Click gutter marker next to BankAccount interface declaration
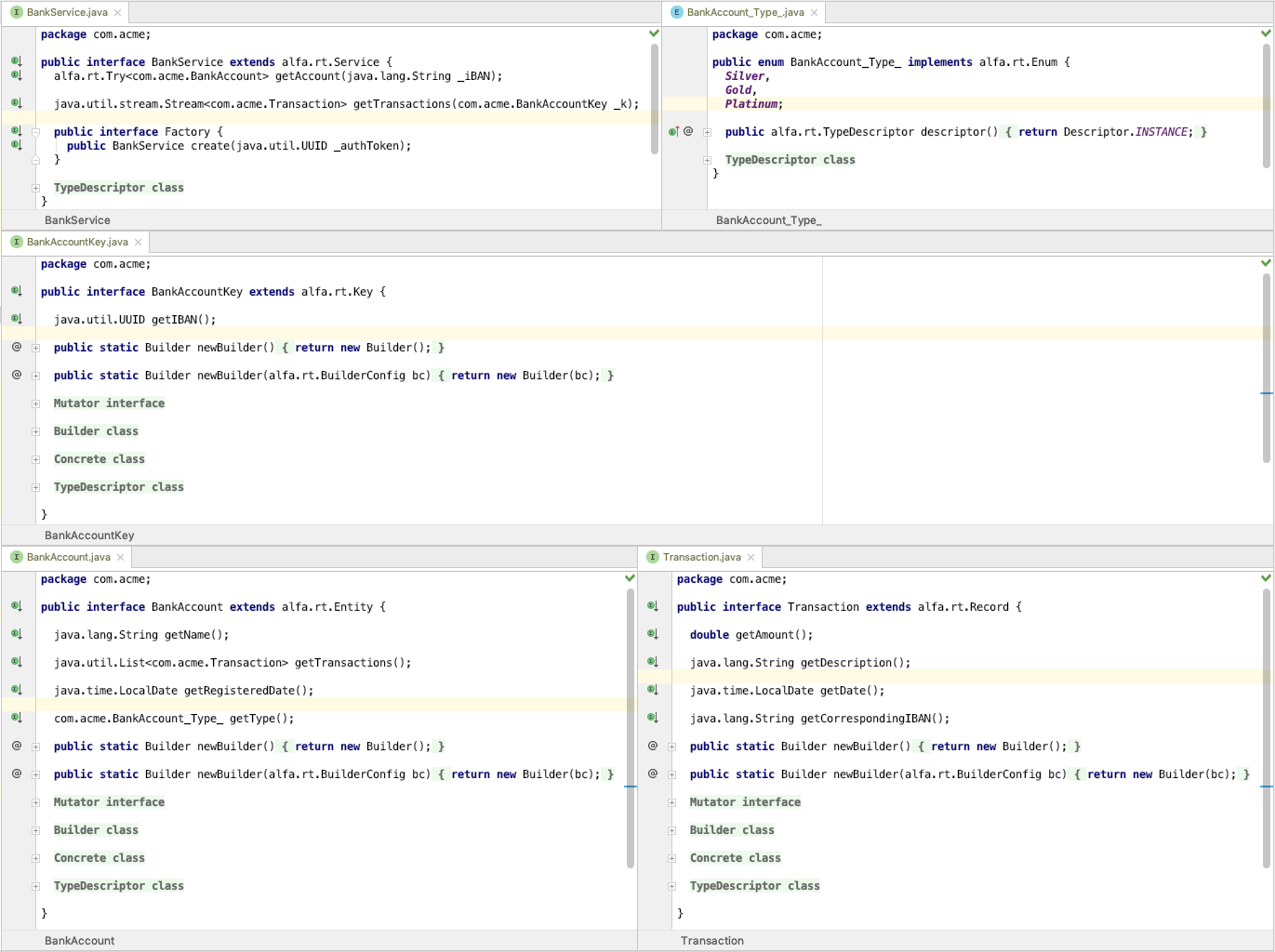Image resolution: width=1275 pixels, height=952 pixels. (x=17, y=606)
